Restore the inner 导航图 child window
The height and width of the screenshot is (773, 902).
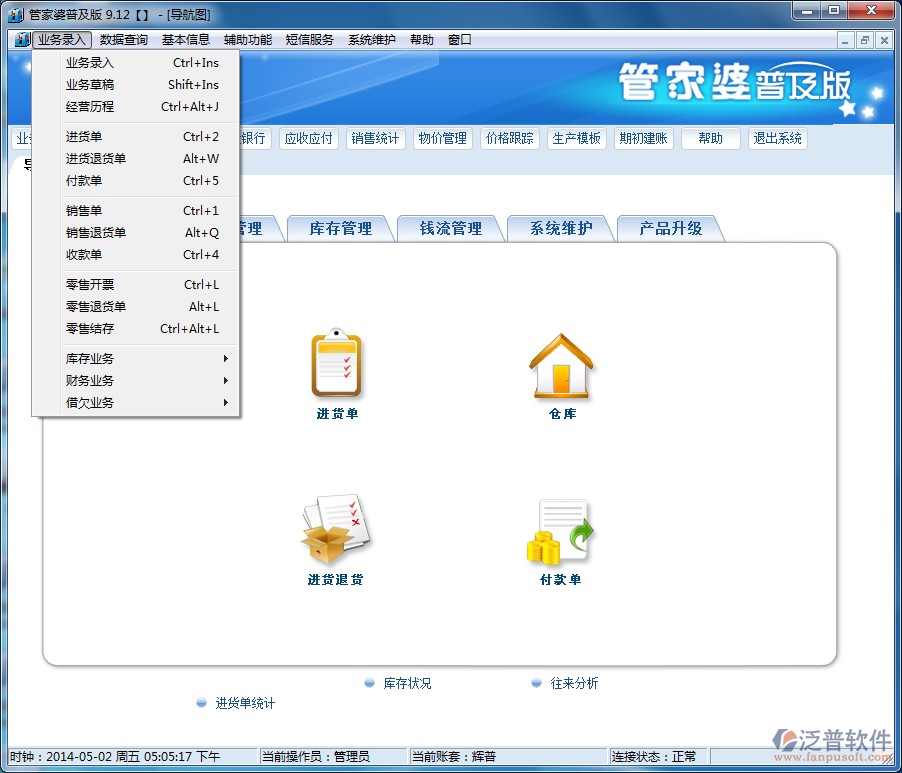[864, 40]
